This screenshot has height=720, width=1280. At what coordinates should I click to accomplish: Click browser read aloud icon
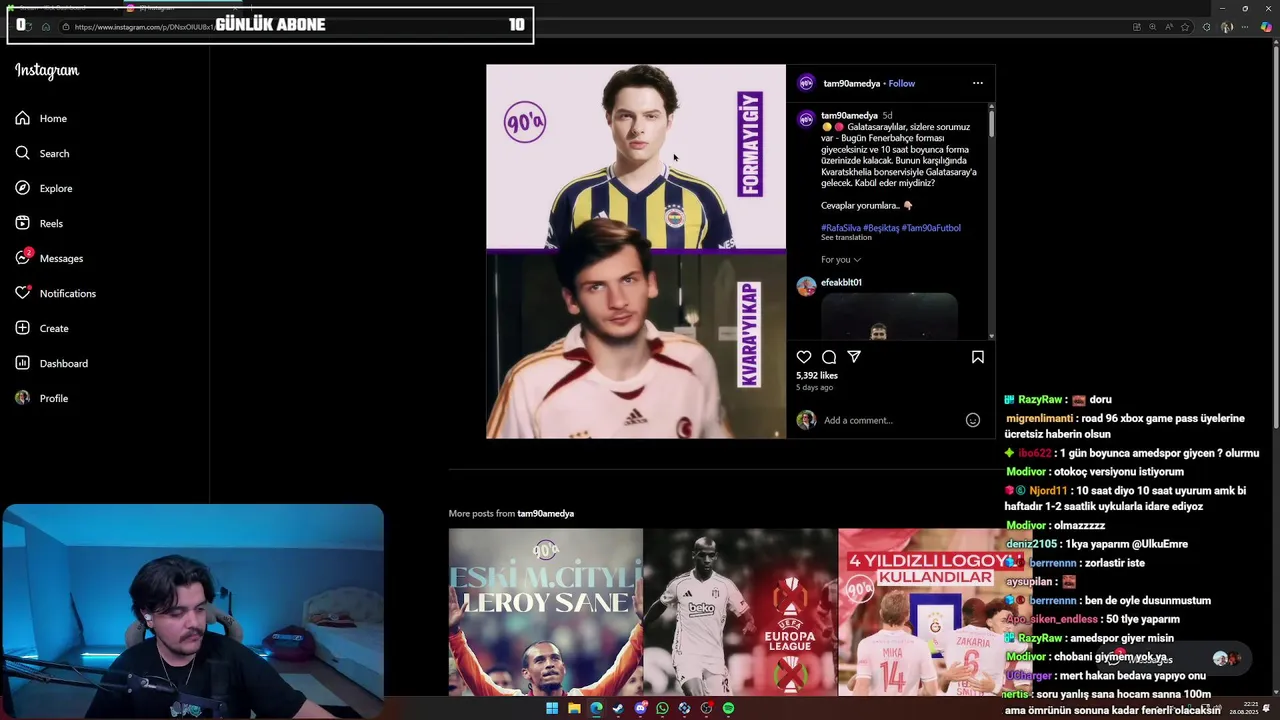[1169, 27]
